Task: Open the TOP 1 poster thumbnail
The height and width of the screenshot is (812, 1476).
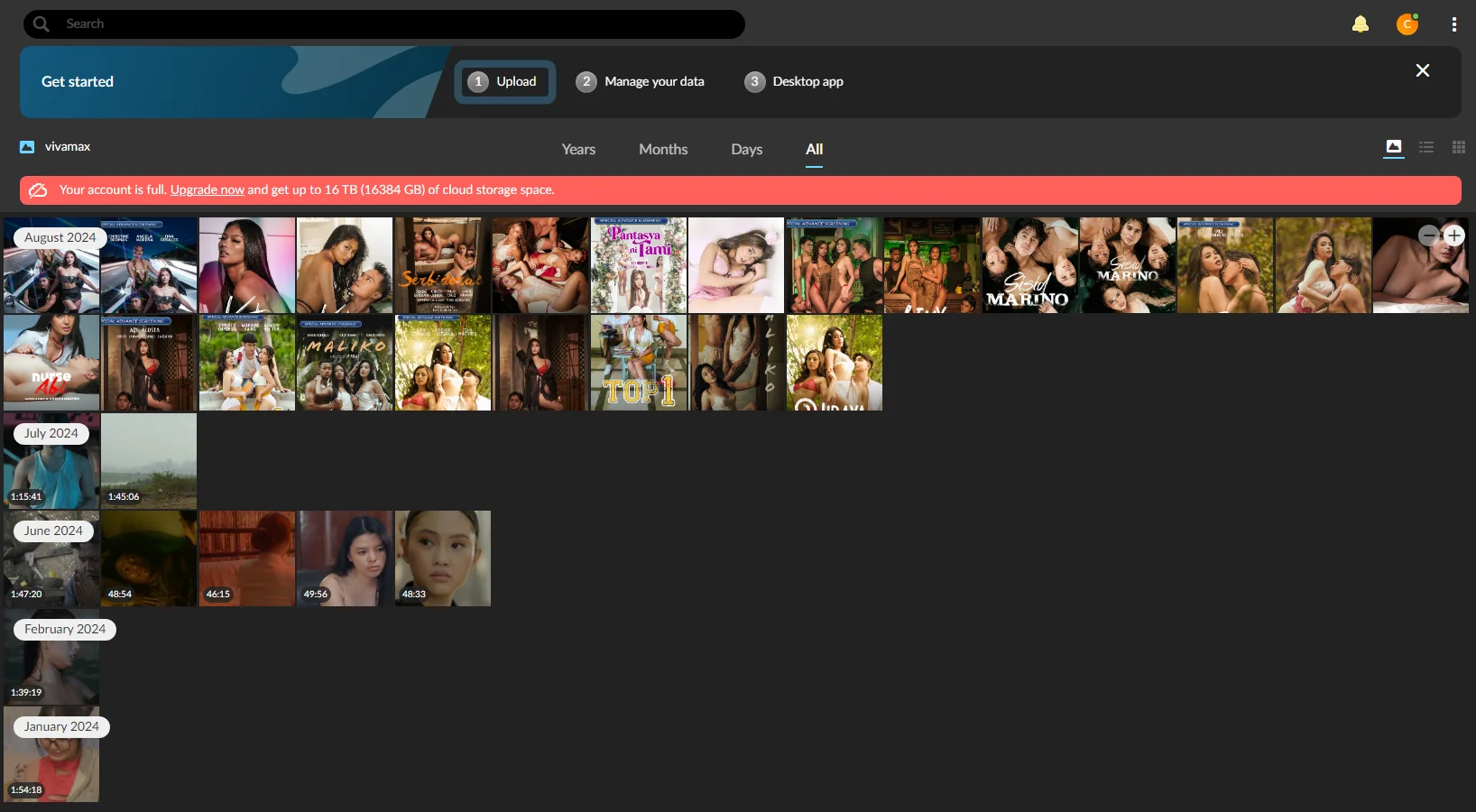Action: point(639,363)
